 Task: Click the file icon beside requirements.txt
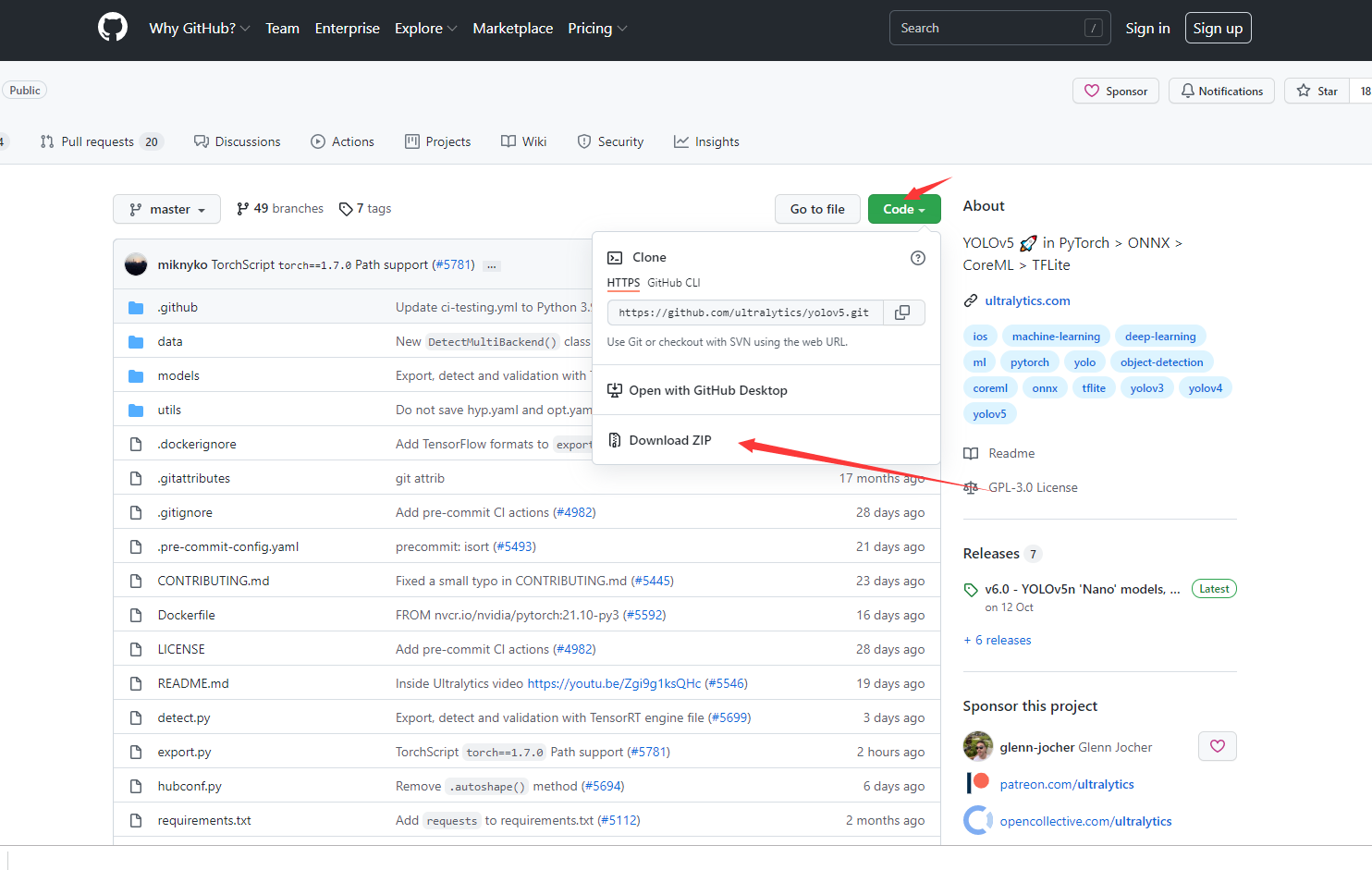pos(136,821)
